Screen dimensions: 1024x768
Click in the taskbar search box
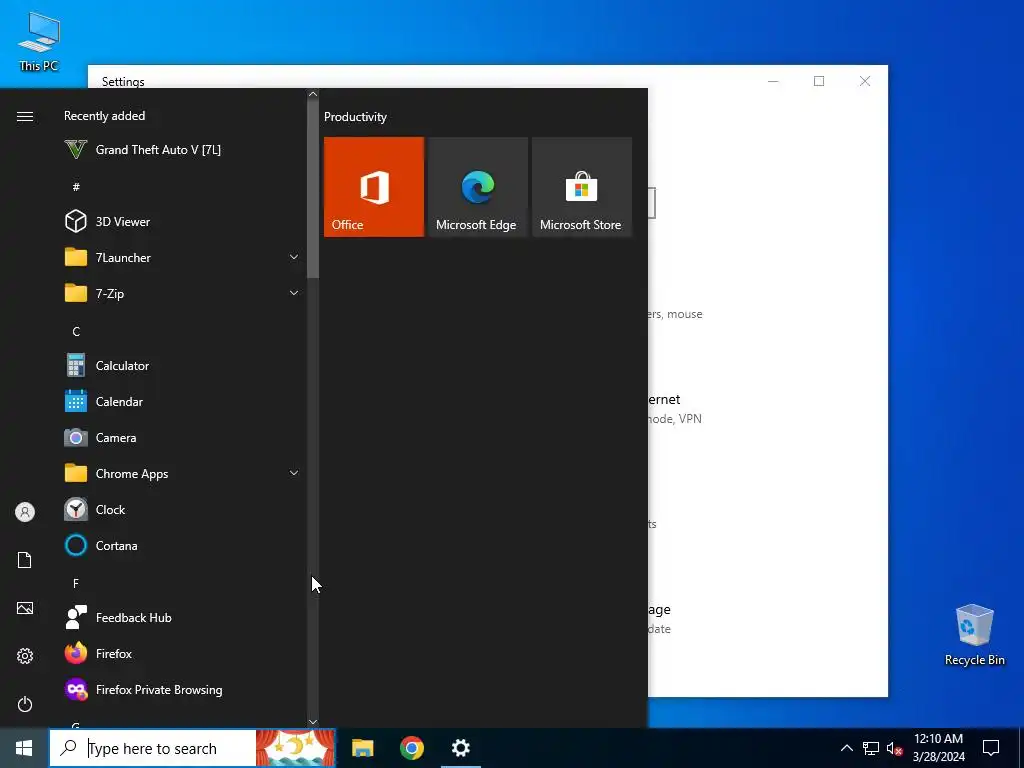click(x=153, y=748)
